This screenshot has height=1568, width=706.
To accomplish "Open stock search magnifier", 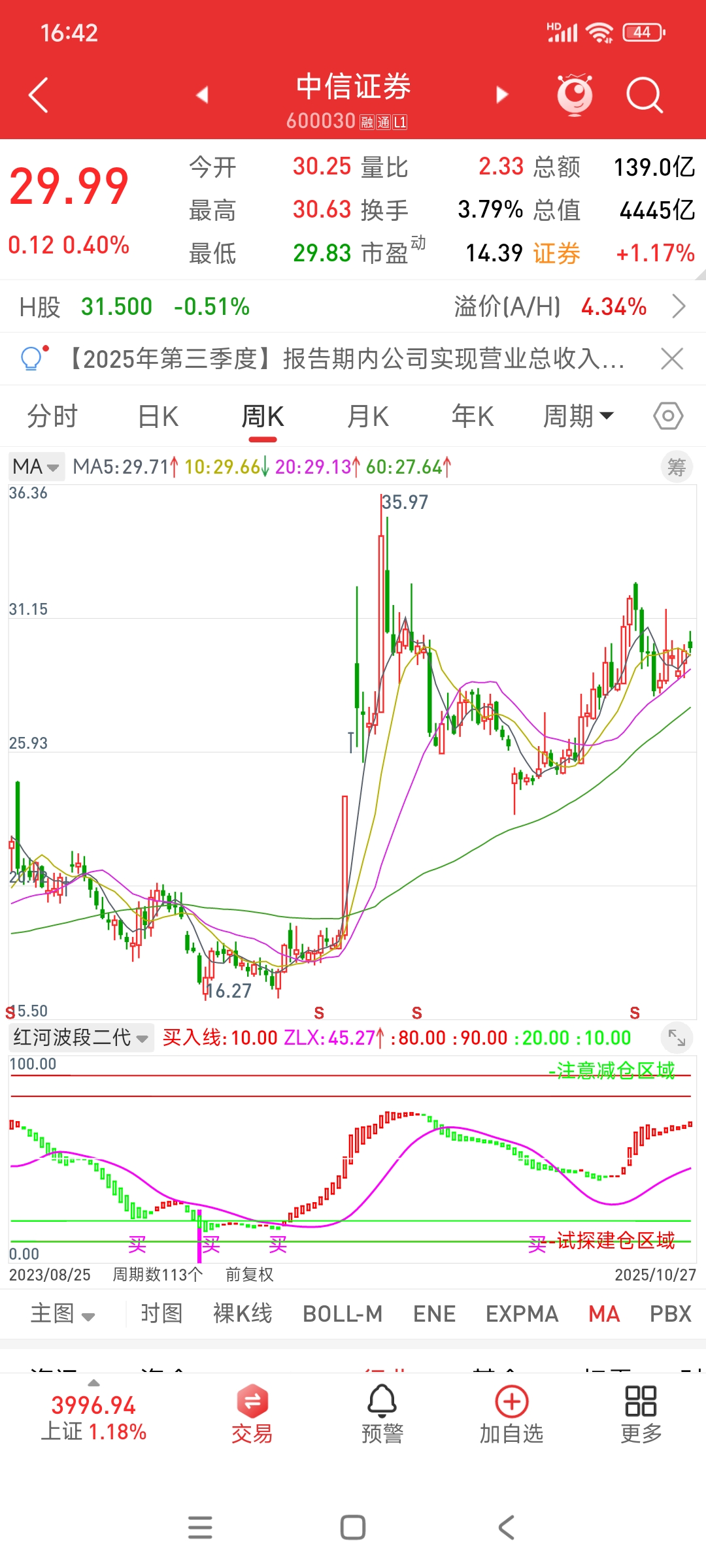I will coord(645,95).
